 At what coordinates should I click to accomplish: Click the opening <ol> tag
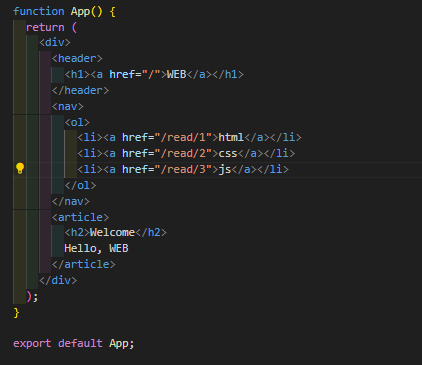pyautogui.click(x=77, y=122)
